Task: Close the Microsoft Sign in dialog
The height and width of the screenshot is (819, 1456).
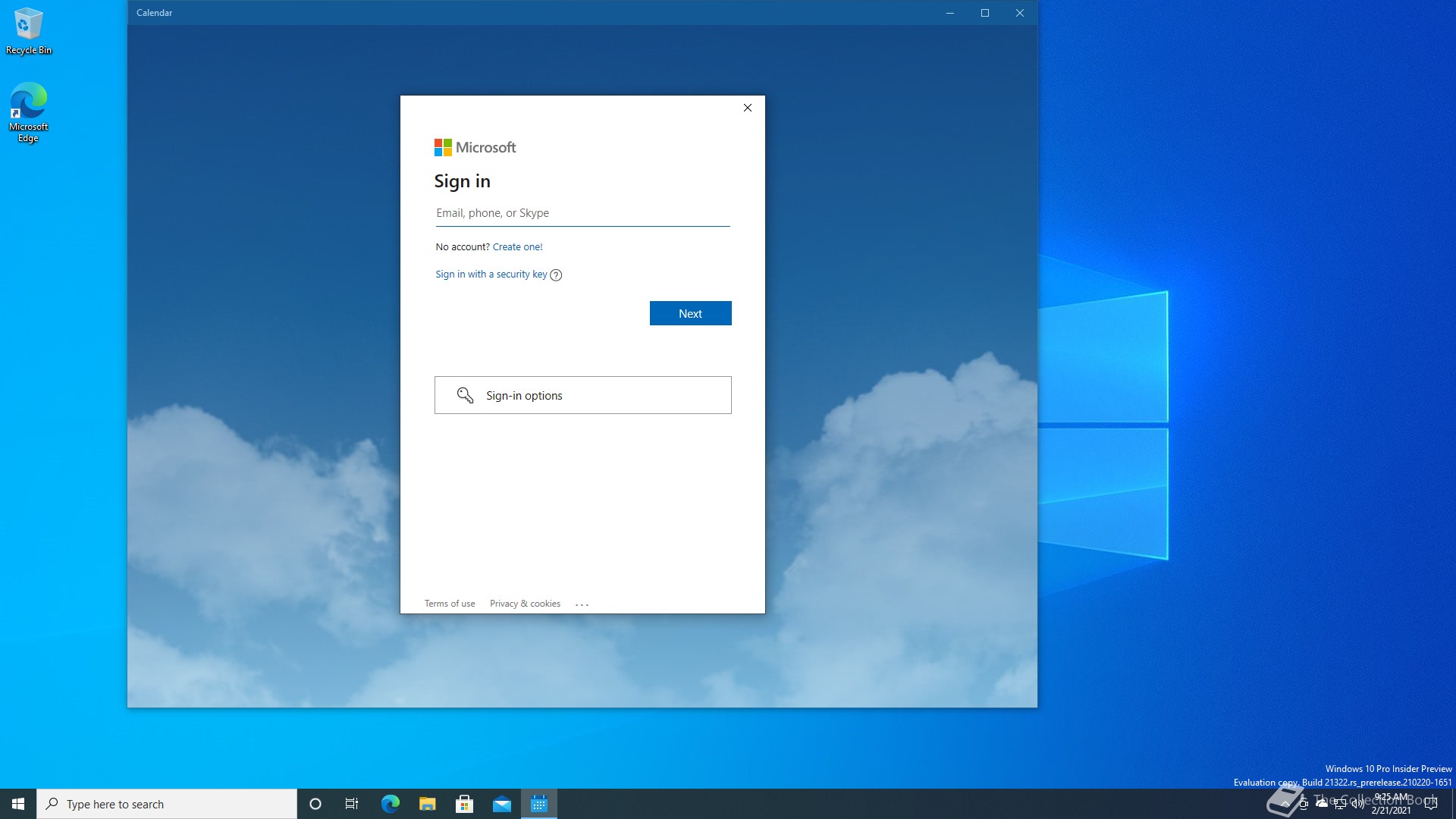Action: point(748,108)
